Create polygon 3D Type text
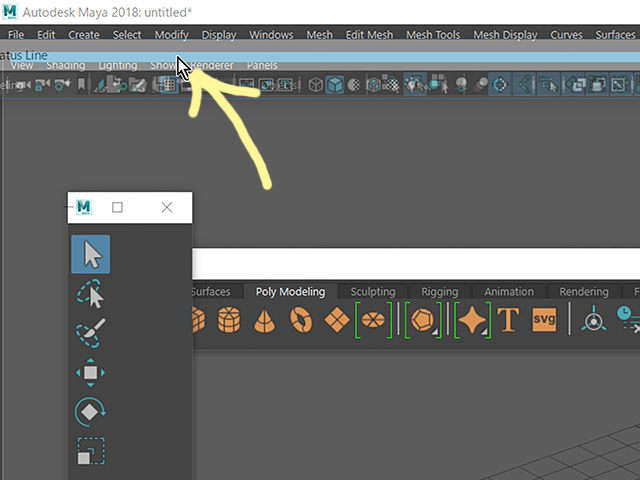The height and width of the screenshot is (480, 640). [x=509, y=320]
